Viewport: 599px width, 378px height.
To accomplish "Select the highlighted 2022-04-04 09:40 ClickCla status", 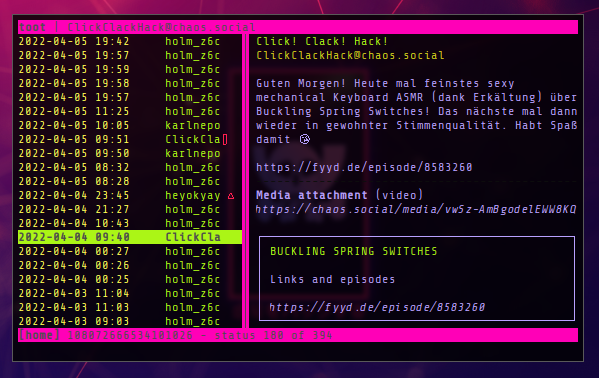I will point(130,237).
